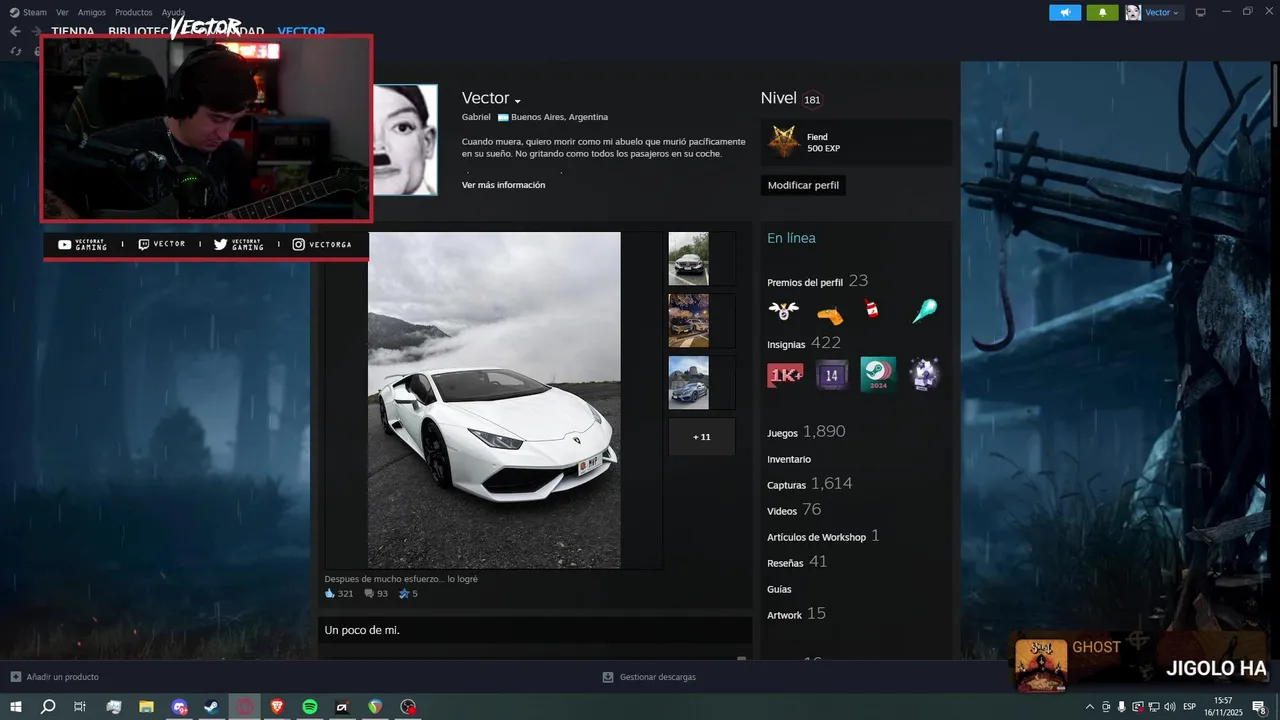Click the purple 14 years badge

pos(831,375)
